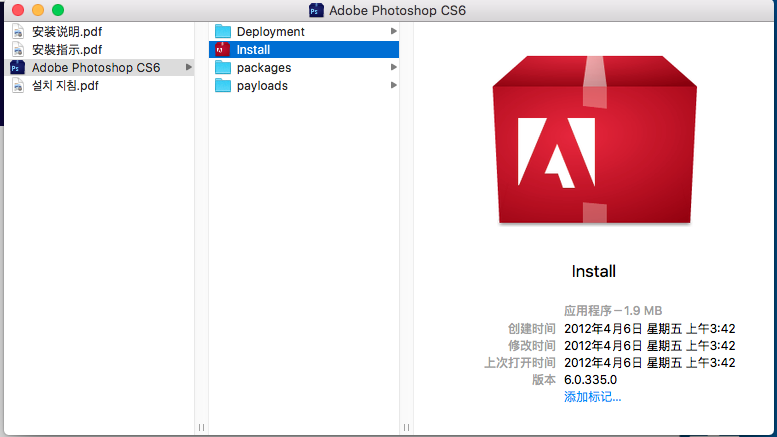Click the version value 6.0.335.0
Screen dimensions: 777x437
591,380
